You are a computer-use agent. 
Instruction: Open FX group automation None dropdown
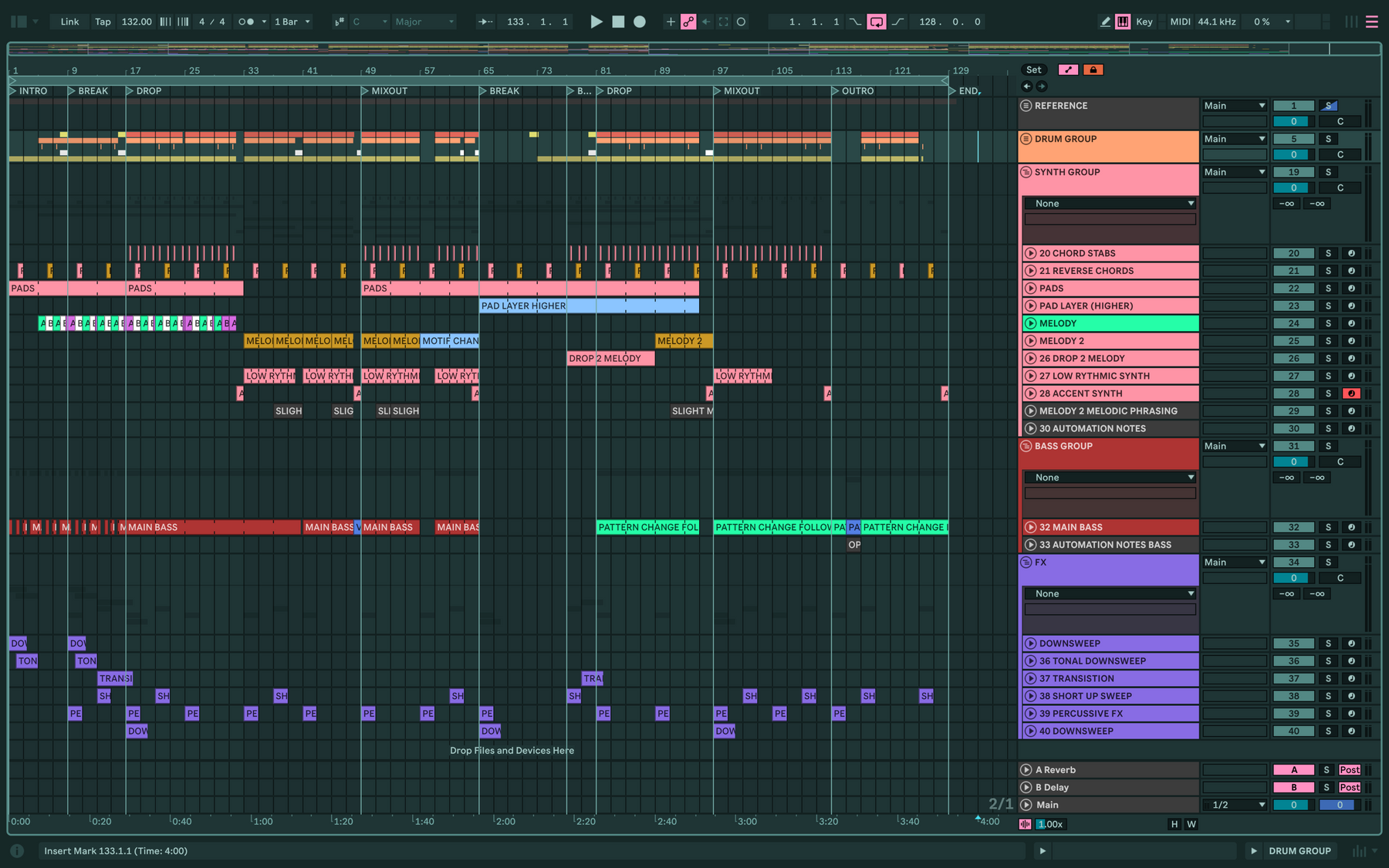pyautogui.click(x=1110, y=594)
